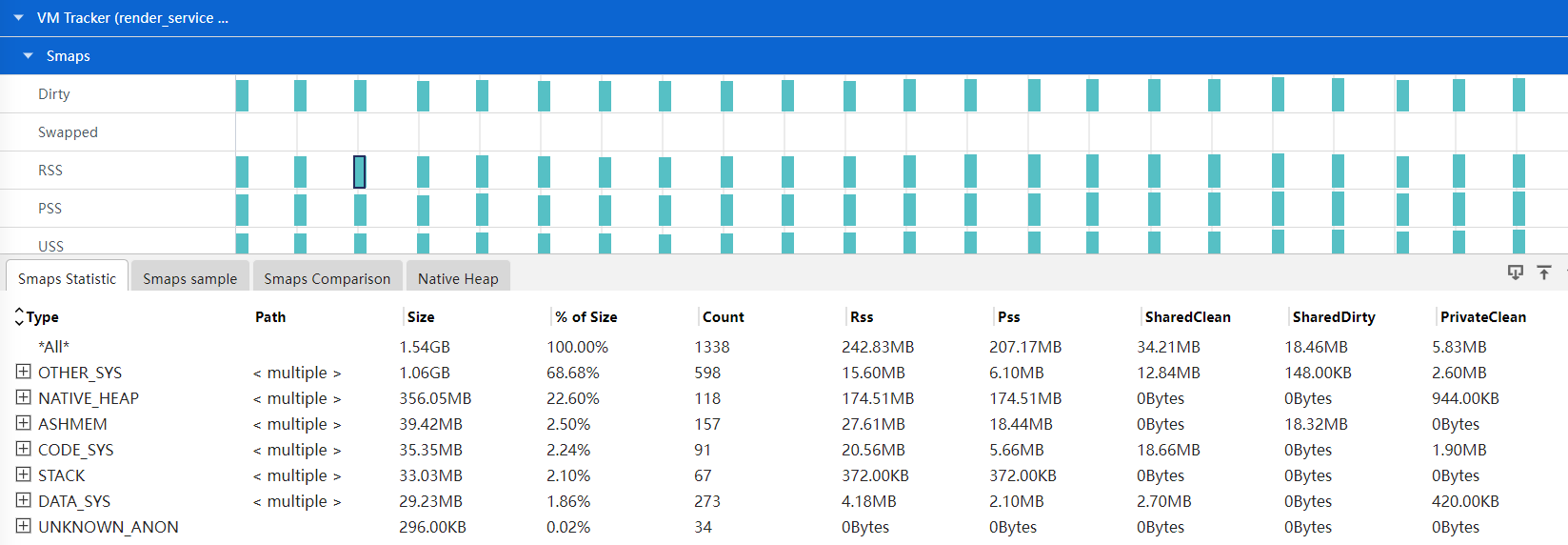
Task: Expand the OTHER_SYS row
Action: [24, 372]
